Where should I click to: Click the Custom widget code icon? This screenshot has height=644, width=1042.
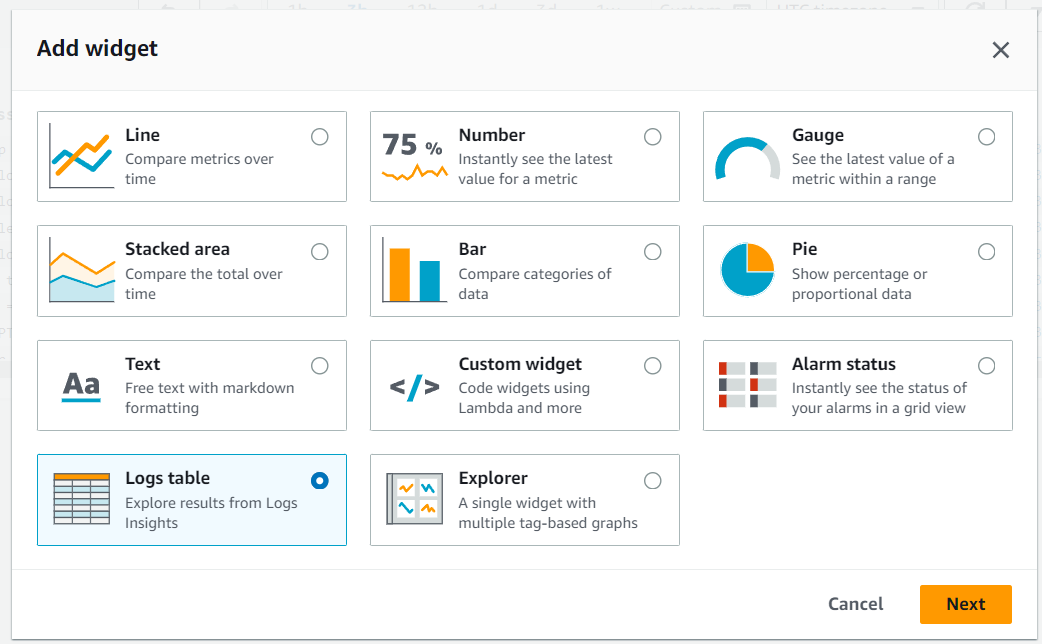414,387
